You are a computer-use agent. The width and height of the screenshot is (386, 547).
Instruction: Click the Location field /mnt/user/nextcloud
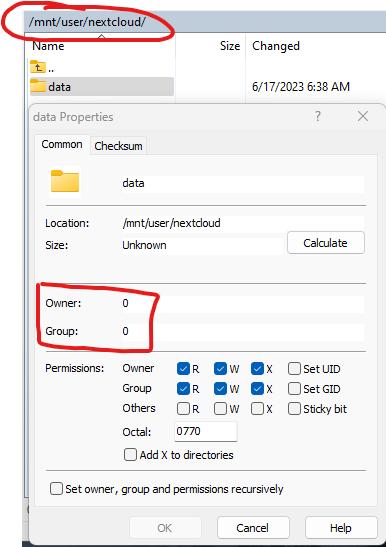point(243,223)
